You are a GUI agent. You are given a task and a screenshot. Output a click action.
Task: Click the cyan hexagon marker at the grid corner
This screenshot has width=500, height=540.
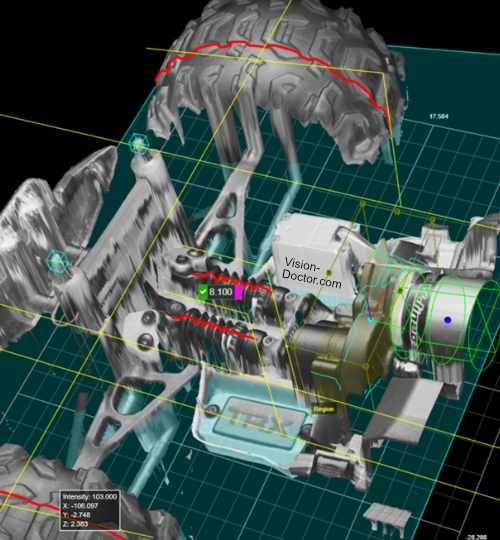point(138,145)
